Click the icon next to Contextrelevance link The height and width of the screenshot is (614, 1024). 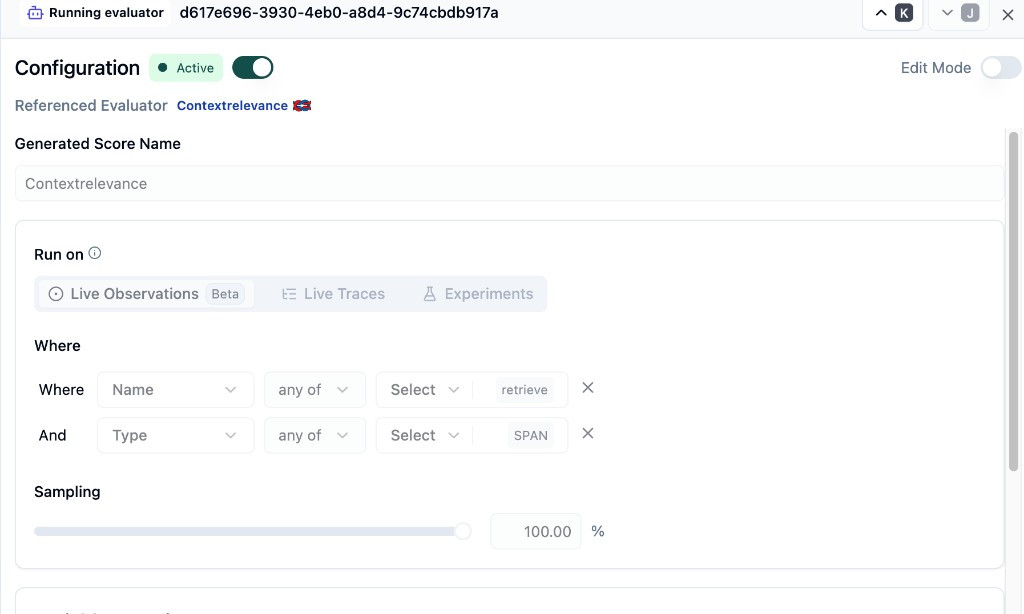click(x=302, y=106)
